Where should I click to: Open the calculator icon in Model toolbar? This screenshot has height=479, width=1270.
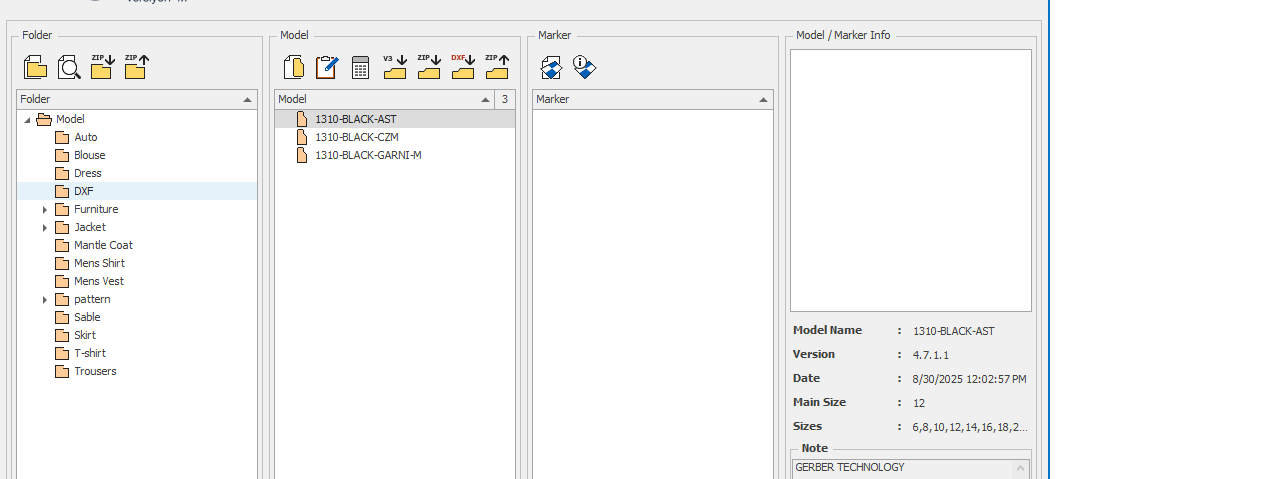tap(361, 67)
